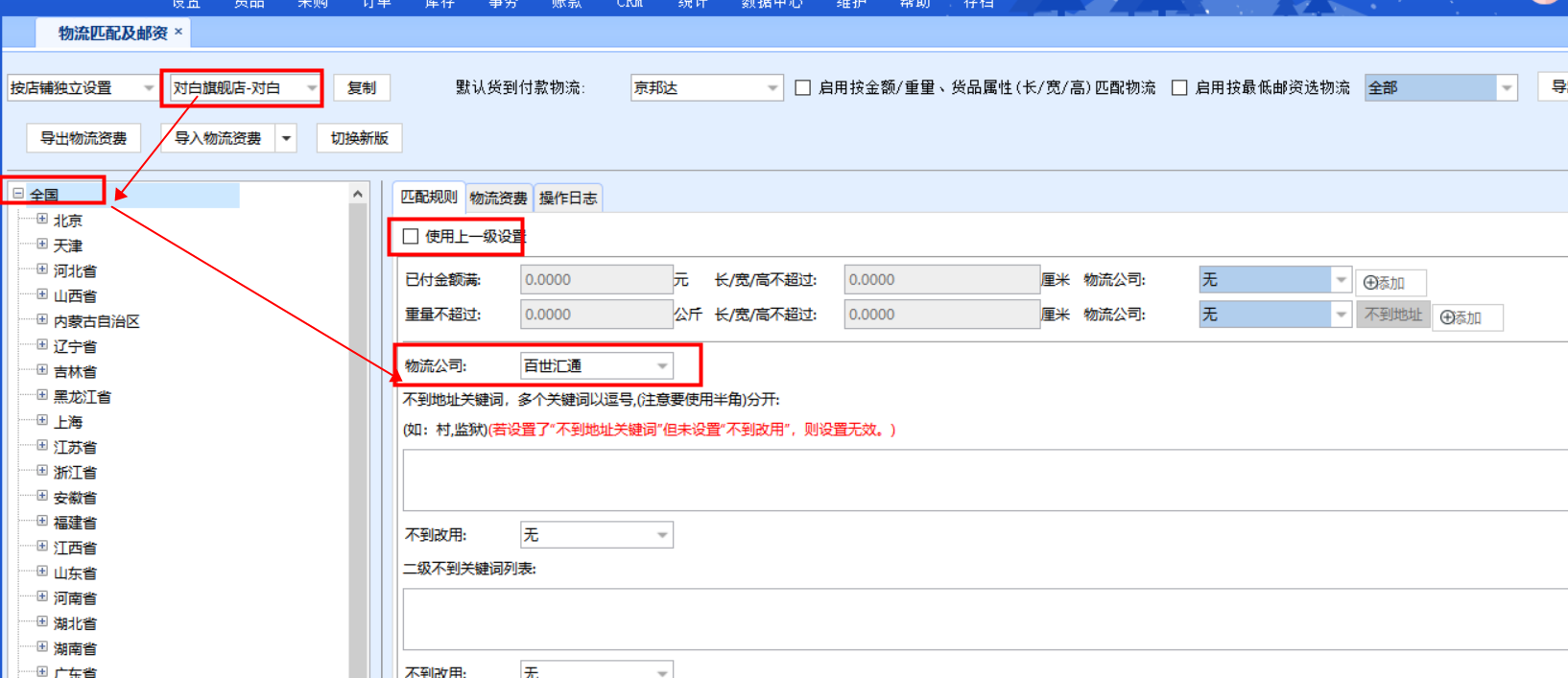The height and width of the screenshot is (678, 1568).
Task: Open the 导入物流资费 split arrow
Action: (286, 139)
